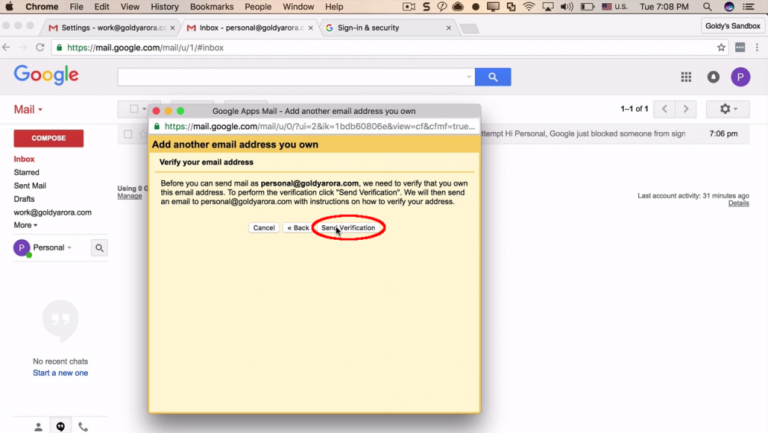
Task: Open macOS Notification Center icon
Action: [748, 7]
